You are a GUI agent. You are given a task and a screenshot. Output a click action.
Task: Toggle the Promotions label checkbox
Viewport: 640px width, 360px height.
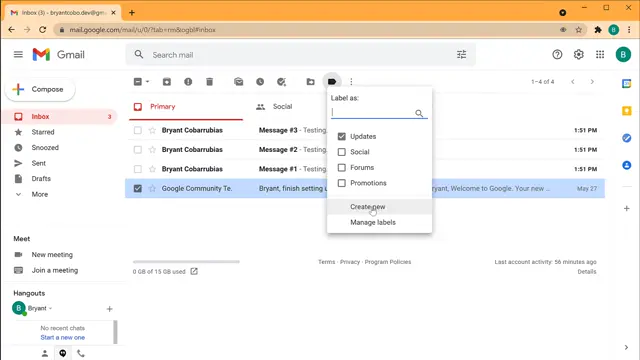point(342,183)
